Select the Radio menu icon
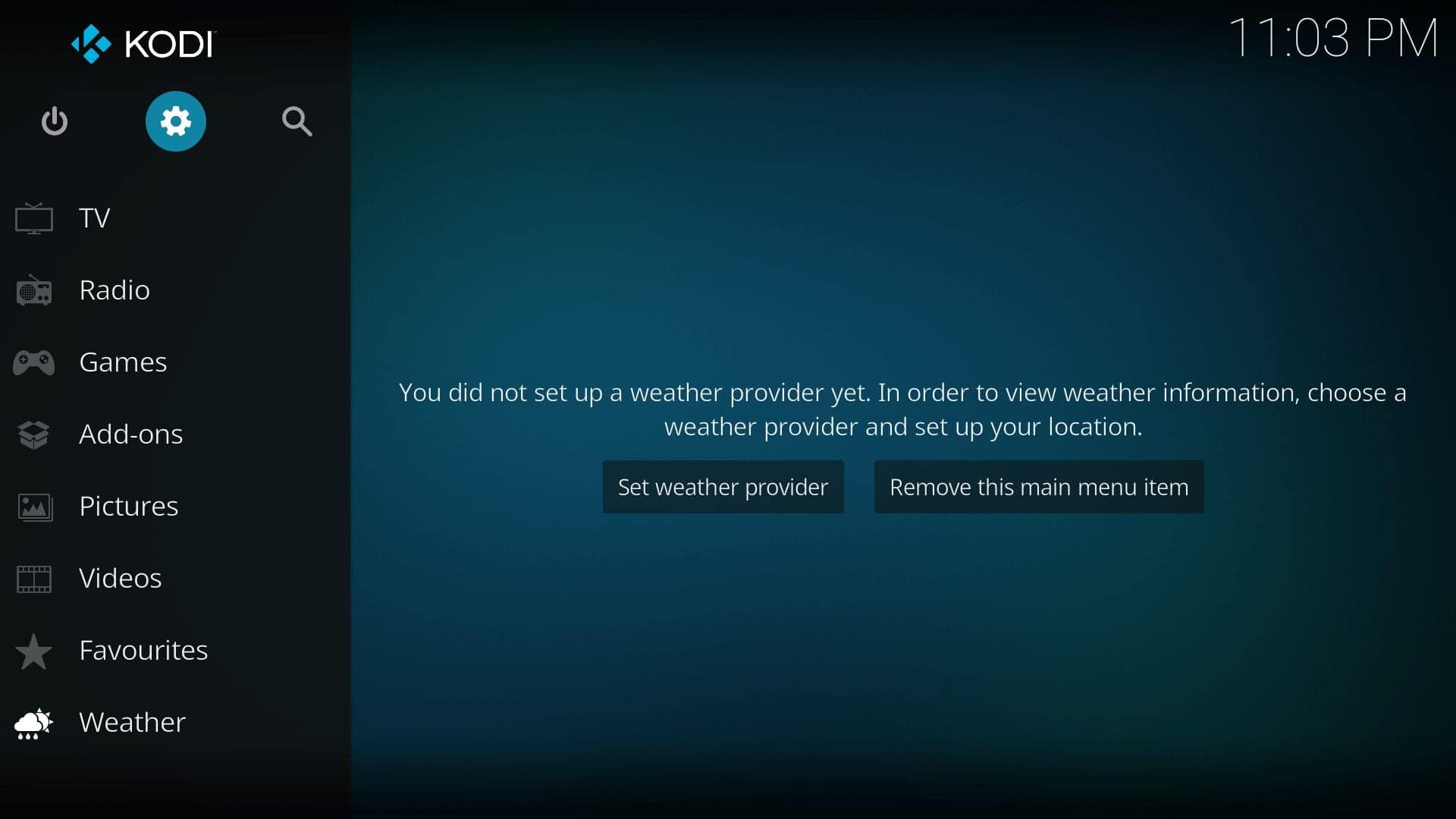Screen dimensions: 1456x819 pos(35,289)
